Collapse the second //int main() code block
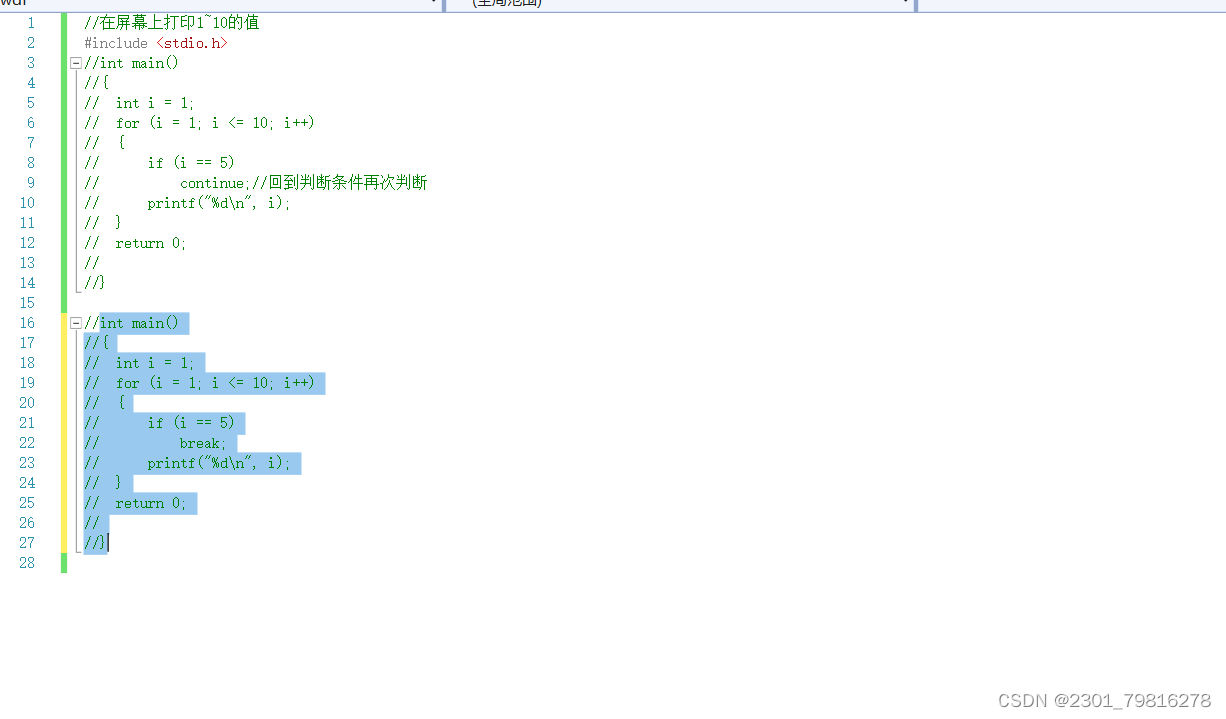1226x719 pixels. click(75, 322)
